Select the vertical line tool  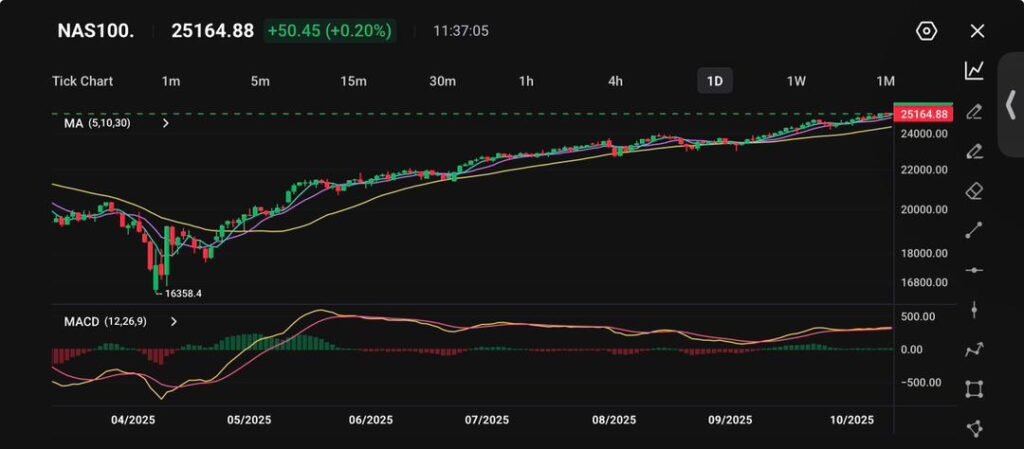coord(974,310)
